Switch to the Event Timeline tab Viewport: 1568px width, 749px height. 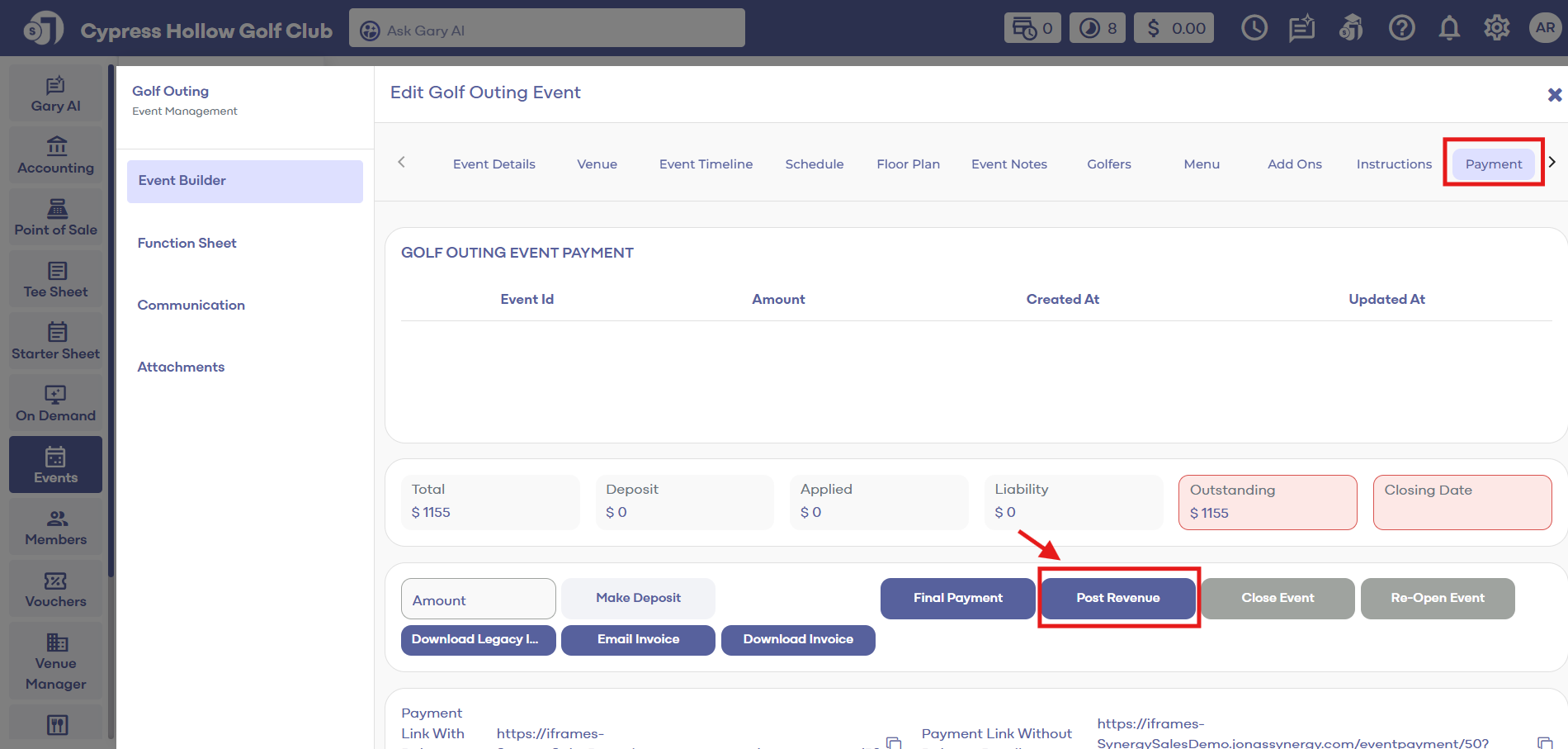click(x=706, y=164)
